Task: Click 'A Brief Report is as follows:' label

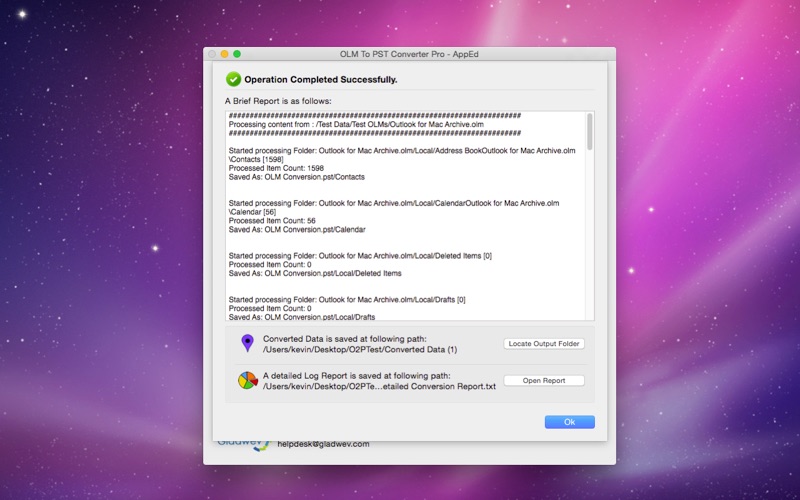Action: coord(278,101)
